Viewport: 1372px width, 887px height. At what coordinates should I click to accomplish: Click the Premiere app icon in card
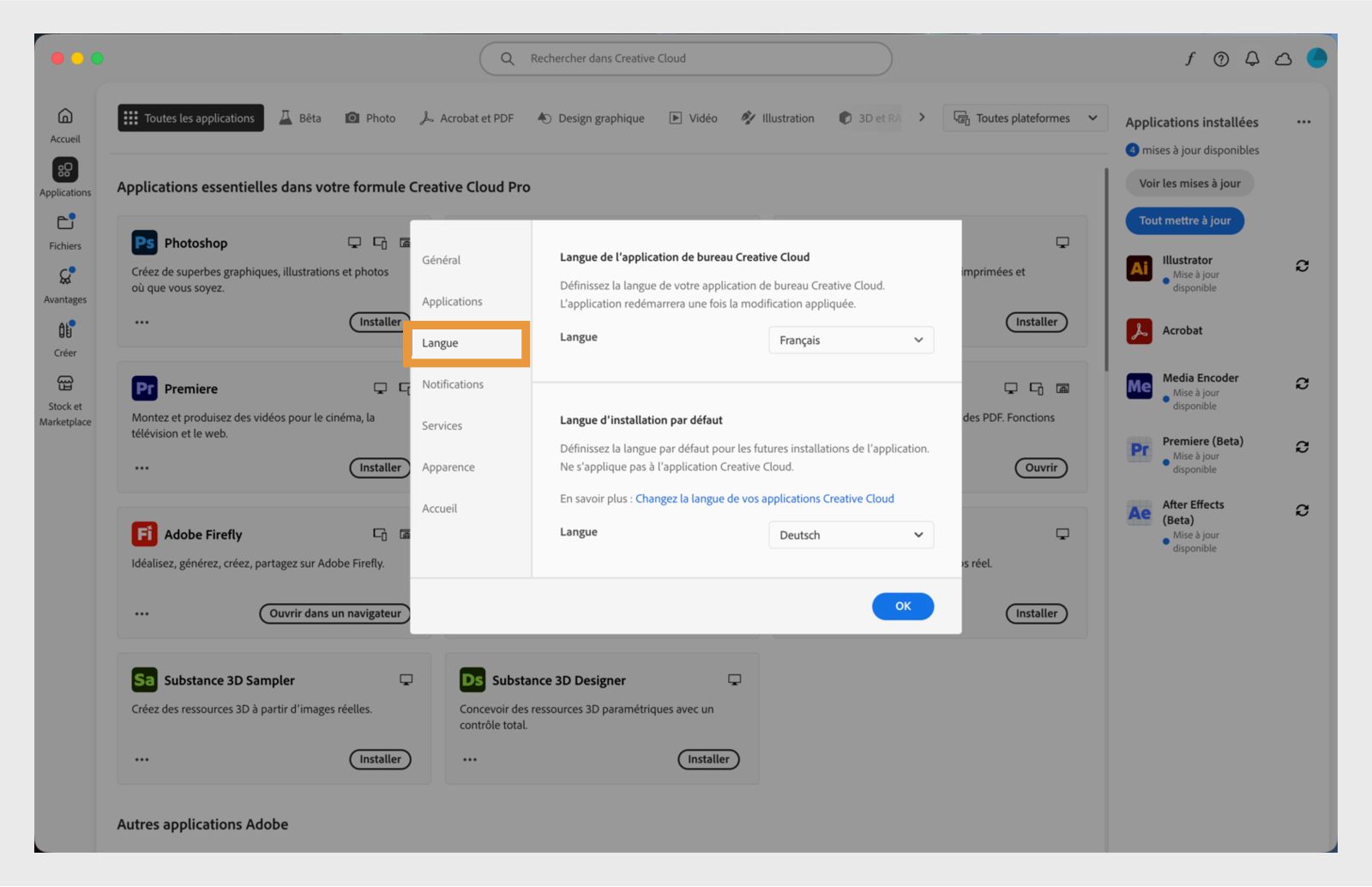(144, 389)
